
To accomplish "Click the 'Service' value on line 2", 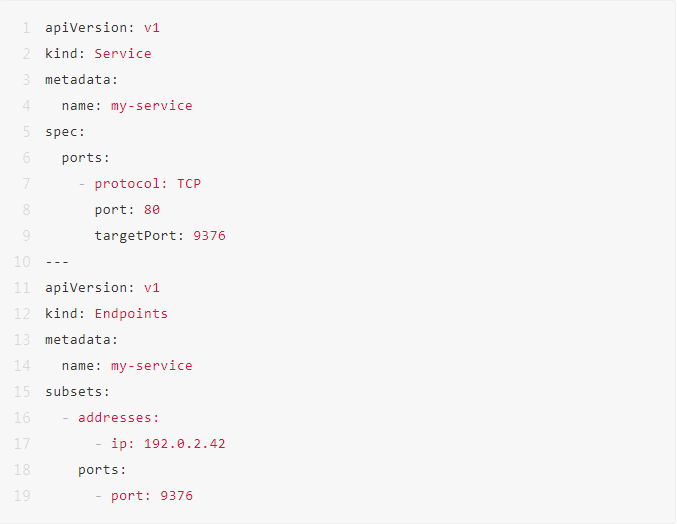I will pos(123,53).
